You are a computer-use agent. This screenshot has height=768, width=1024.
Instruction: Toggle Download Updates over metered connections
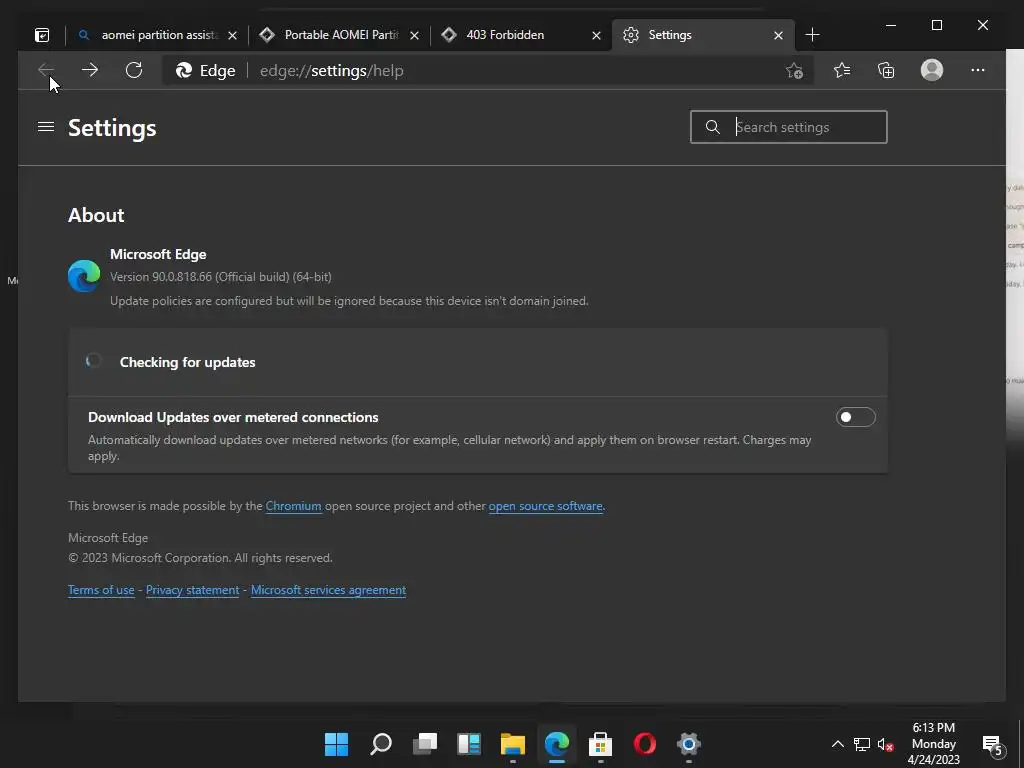click(856, 417)
